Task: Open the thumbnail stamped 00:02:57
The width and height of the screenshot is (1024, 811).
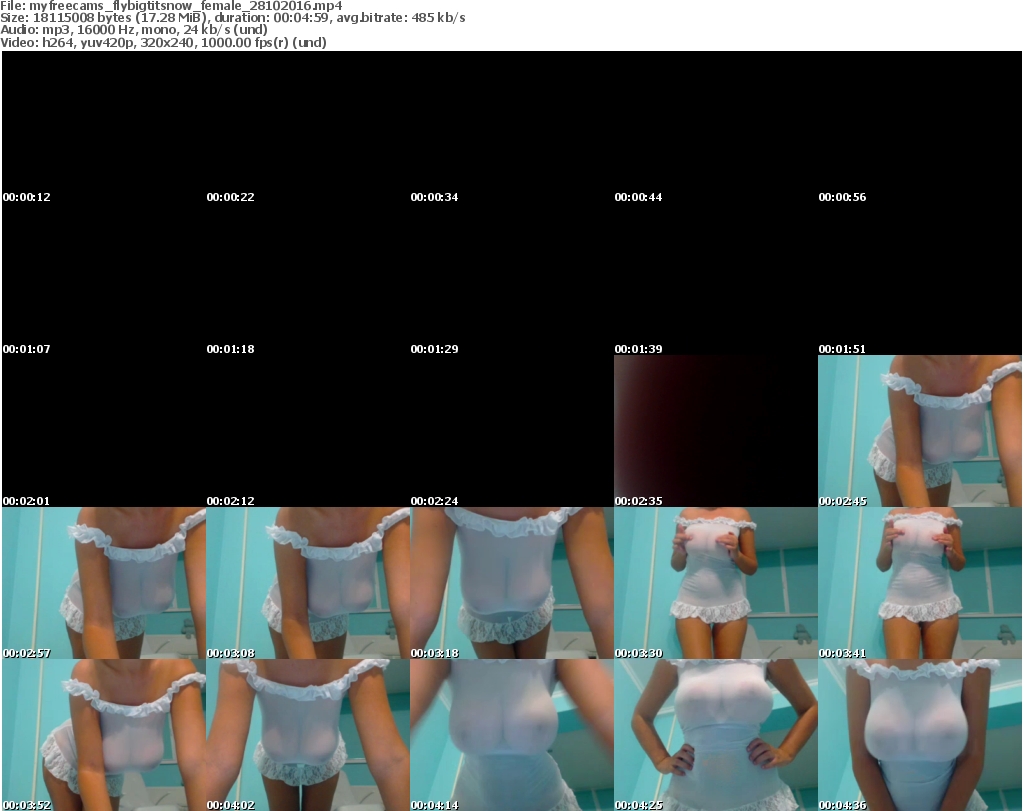Action: 104,583
